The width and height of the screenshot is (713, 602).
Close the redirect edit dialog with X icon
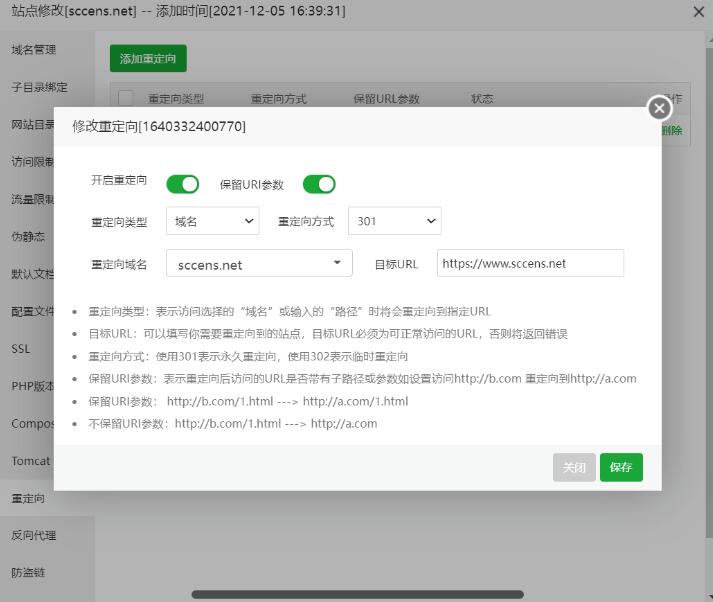(x=658, y=108)
